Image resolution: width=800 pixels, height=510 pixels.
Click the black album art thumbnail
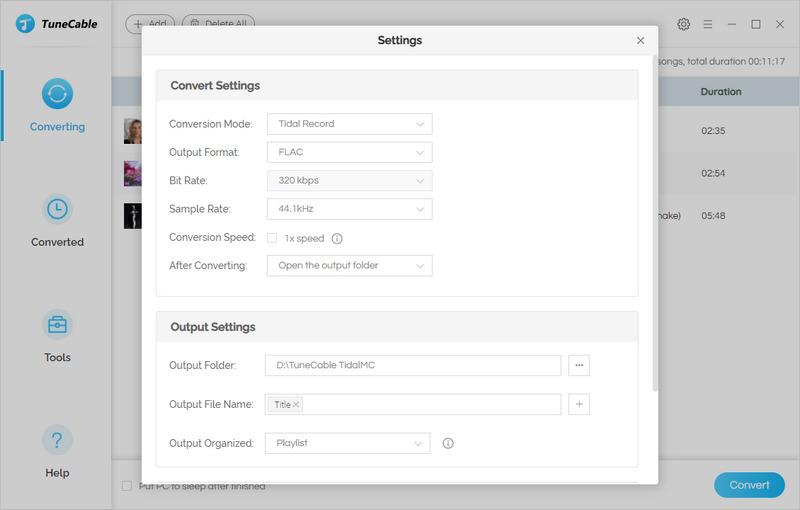click(133, 216)
